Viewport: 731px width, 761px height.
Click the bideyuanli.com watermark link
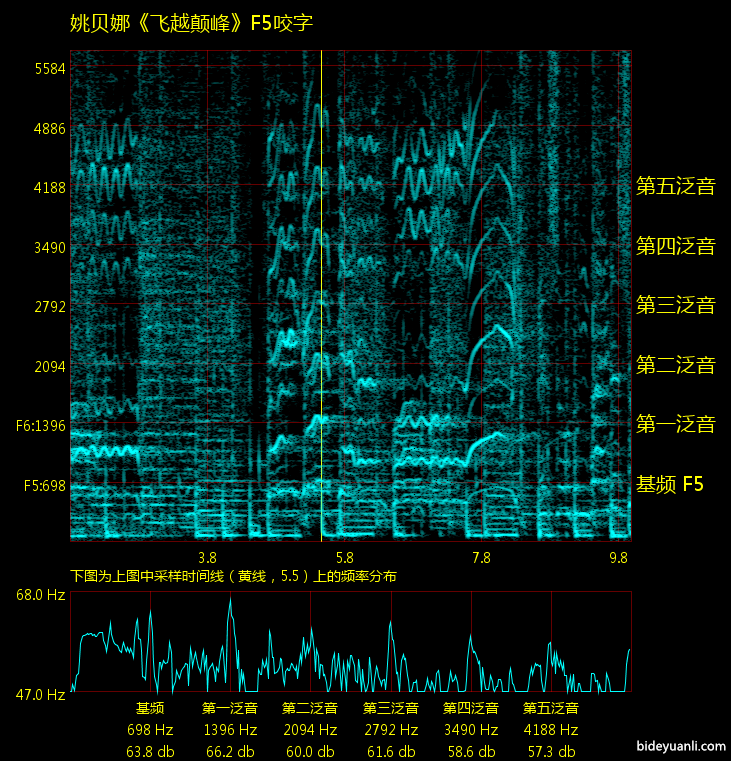679,746
